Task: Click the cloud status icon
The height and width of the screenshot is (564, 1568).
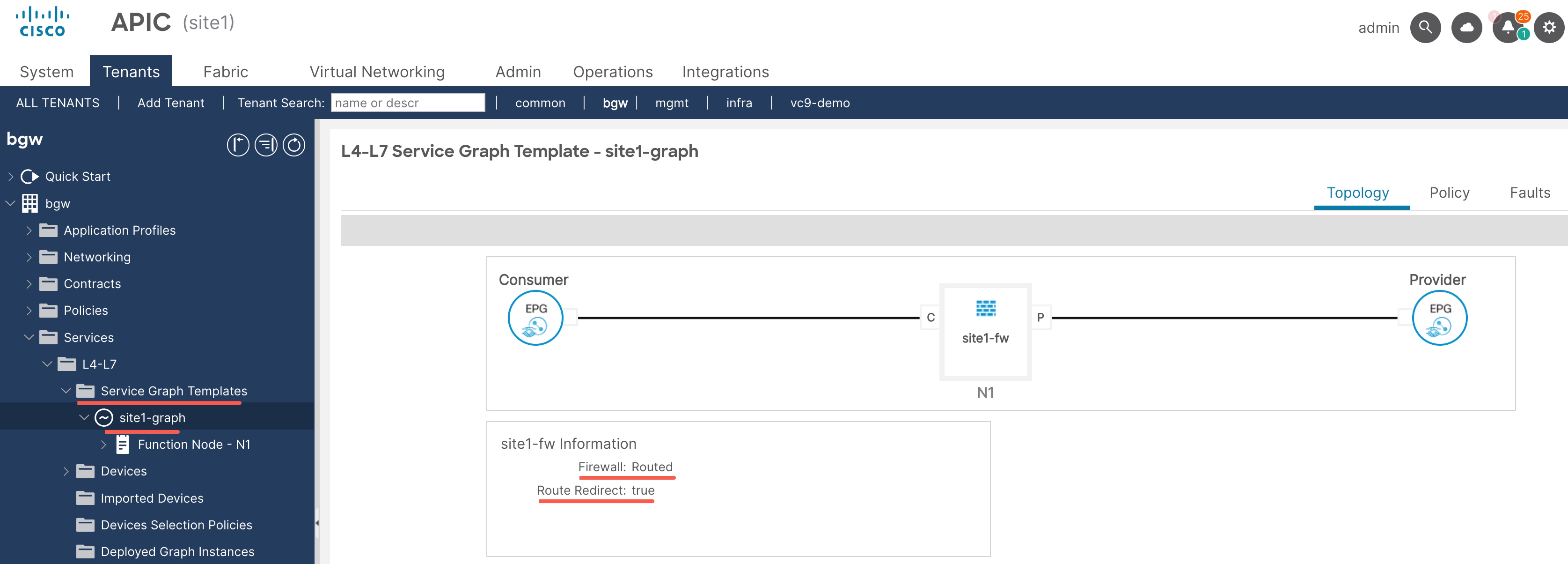Action: (1466, 28)
